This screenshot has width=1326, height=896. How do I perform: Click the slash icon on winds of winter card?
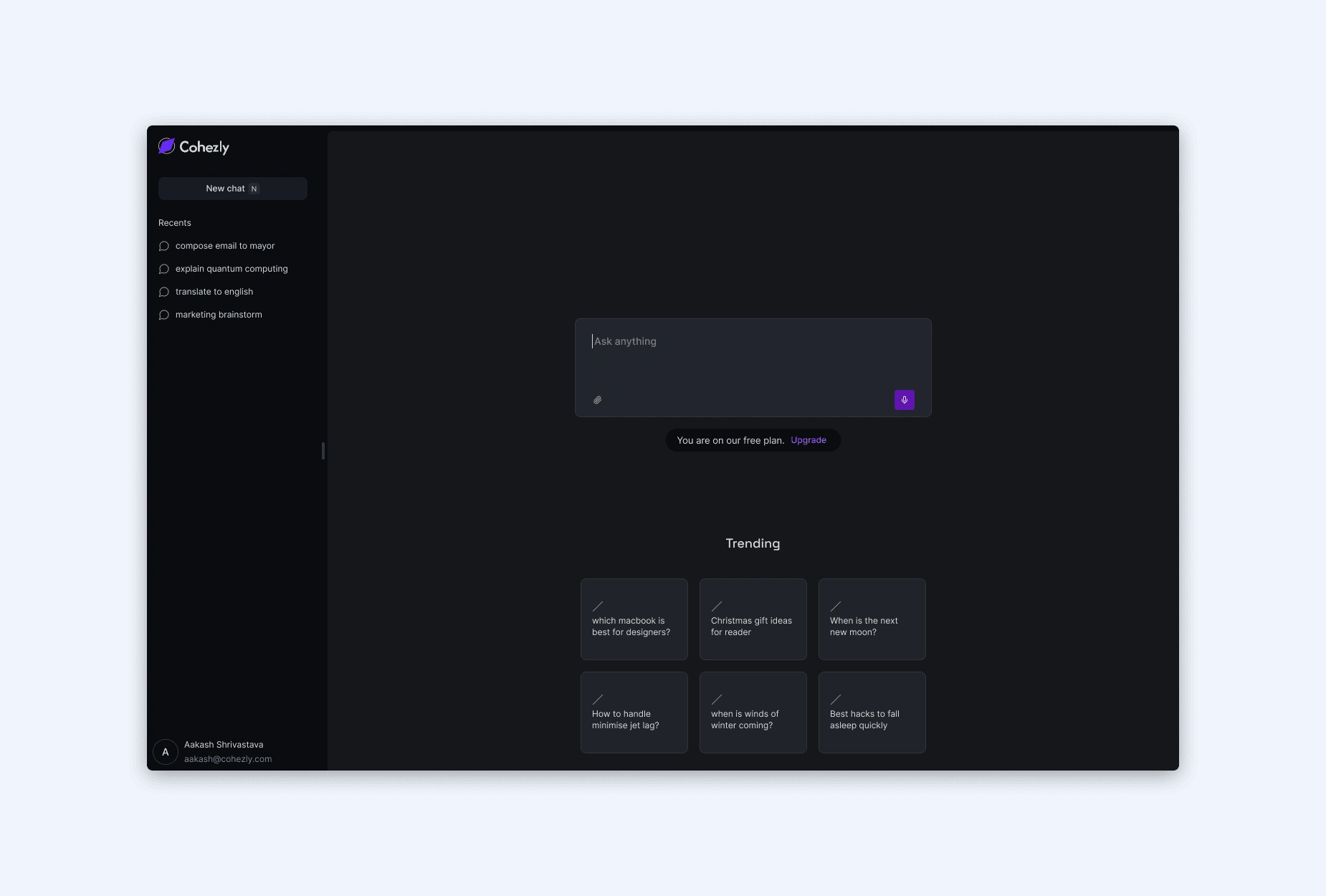tap(717, 700)
